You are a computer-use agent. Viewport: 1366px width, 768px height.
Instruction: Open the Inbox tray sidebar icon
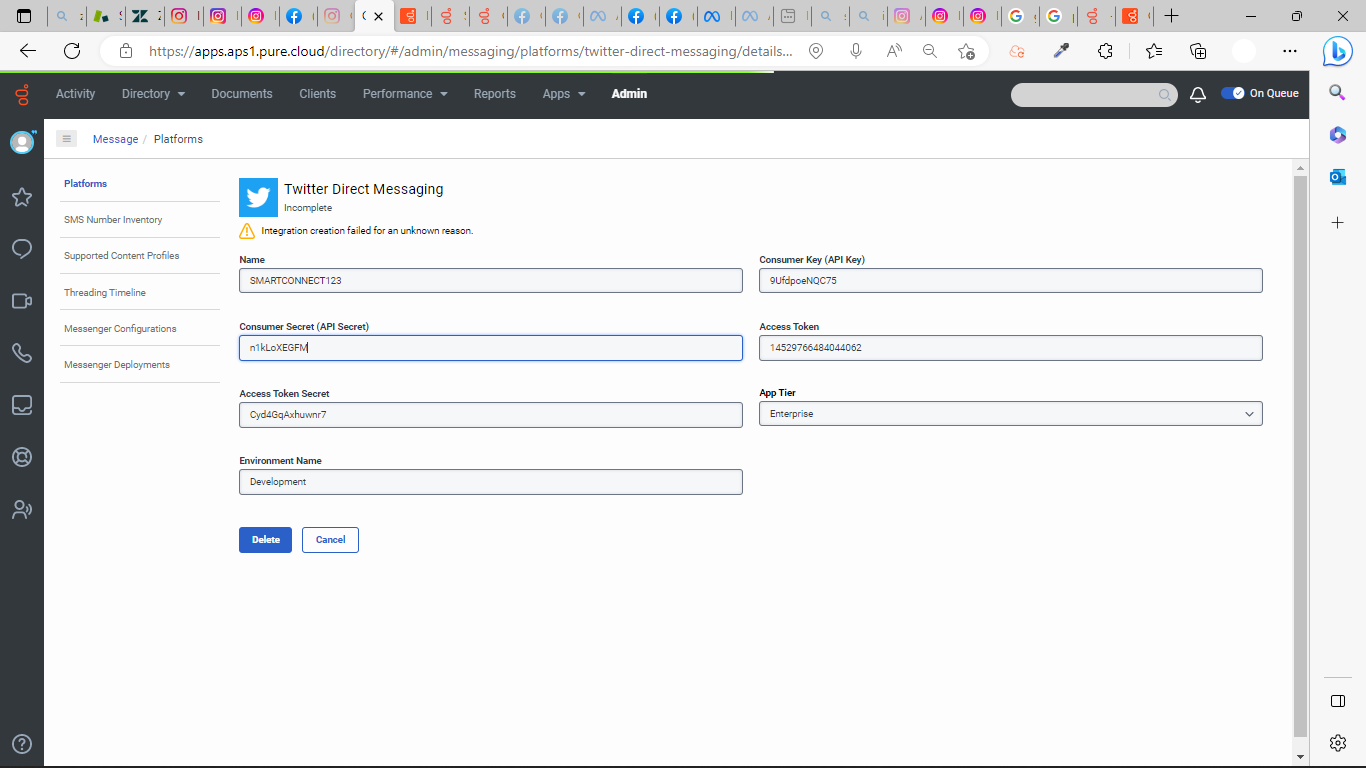pos(22,405)
